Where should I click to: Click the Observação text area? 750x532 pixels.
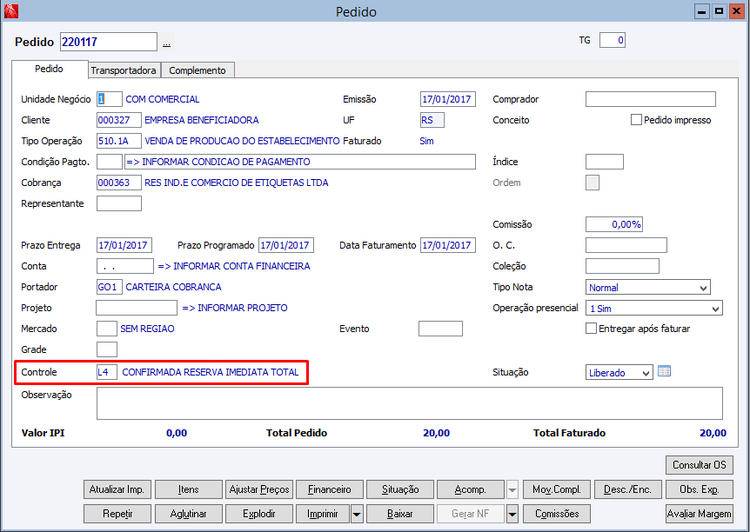[409, 403]
